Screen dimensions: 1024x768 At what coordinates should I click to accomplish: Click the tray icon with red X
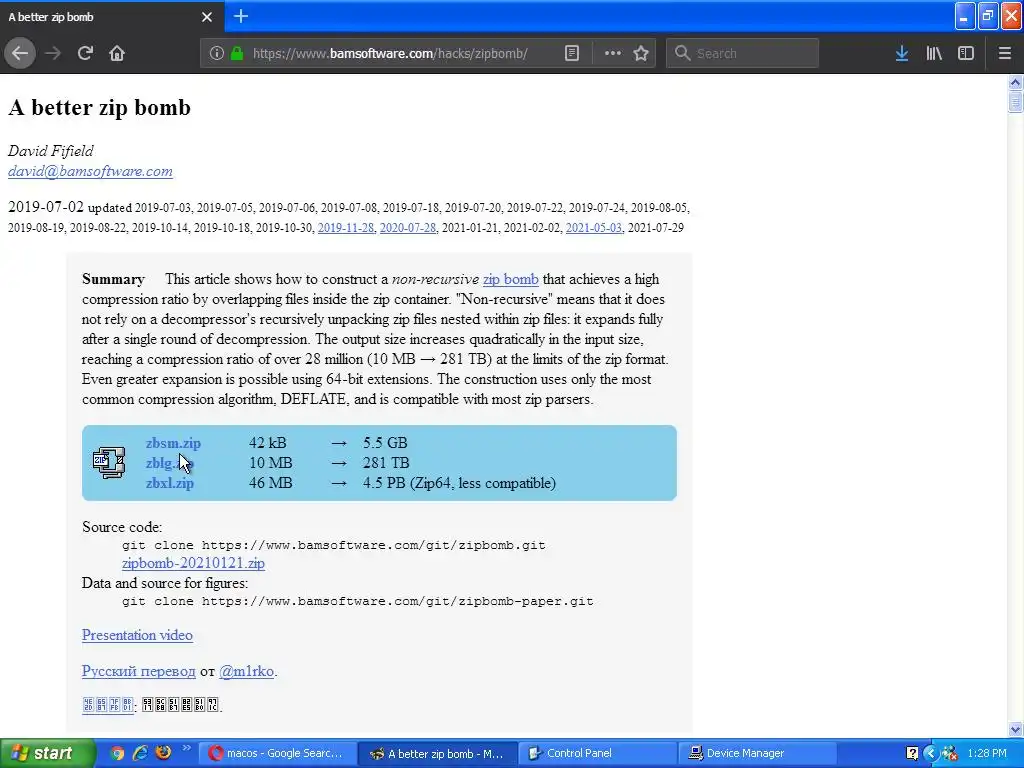tap(950, 753)
